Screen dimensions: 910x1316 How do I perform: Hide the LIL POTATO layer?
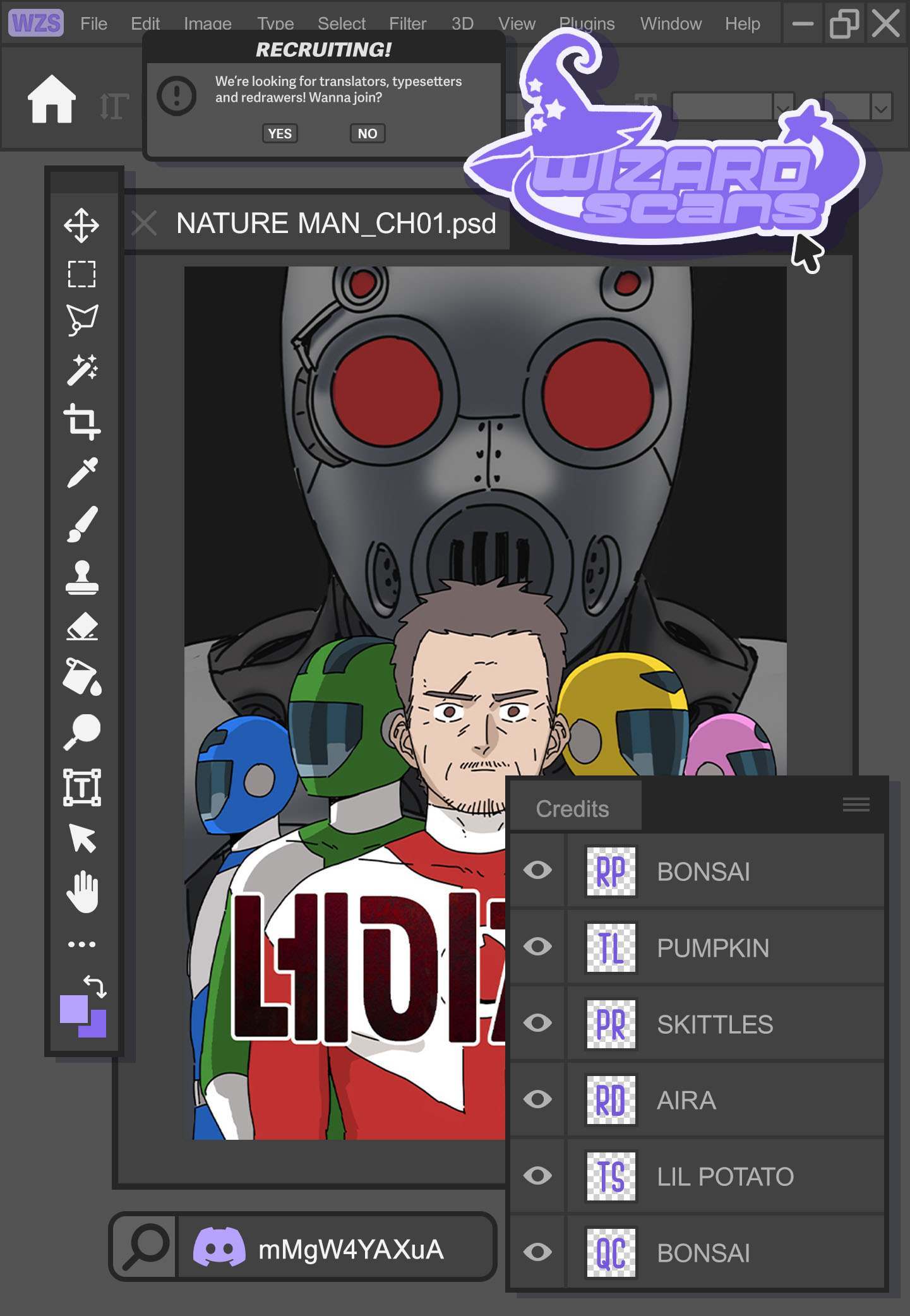pyautogui.click(x=537, y=1176)
